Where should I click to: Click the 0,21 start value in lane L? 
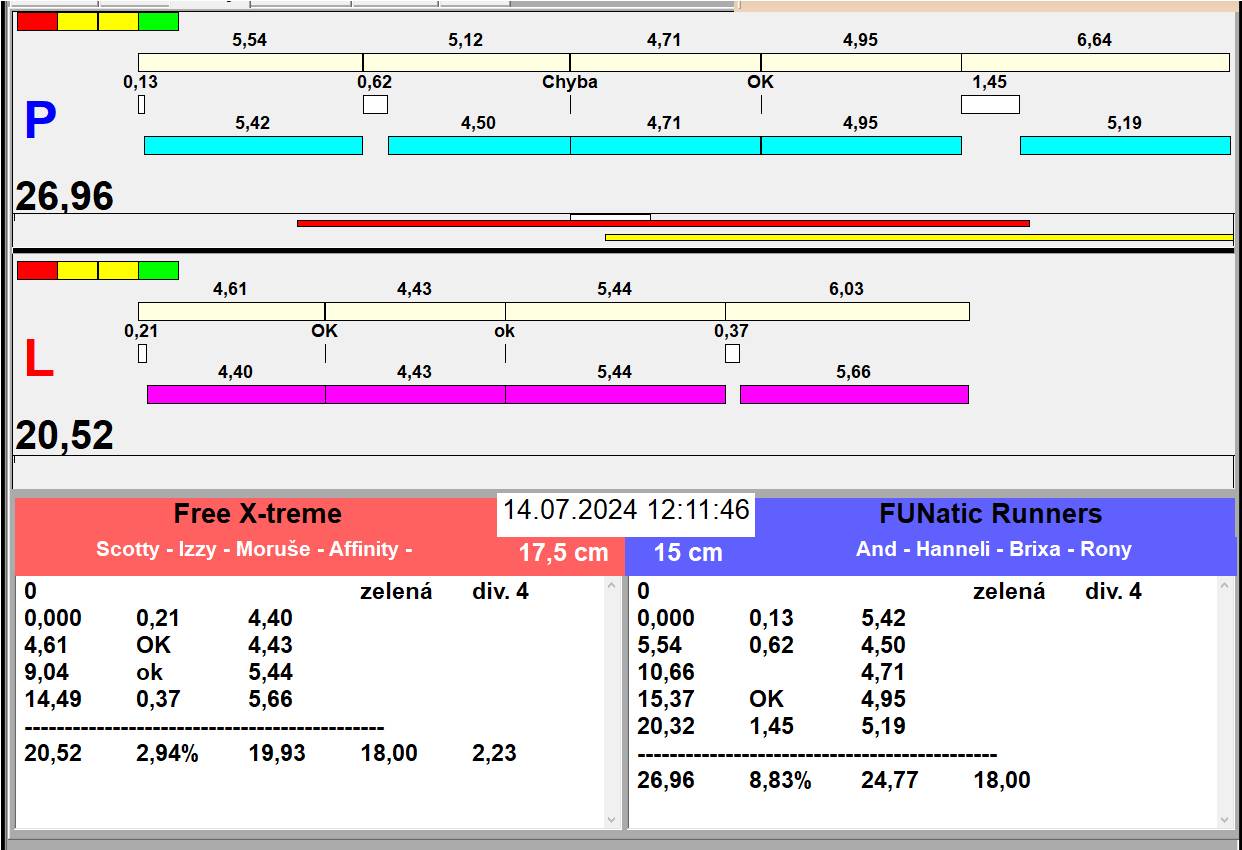click(141, 331)
